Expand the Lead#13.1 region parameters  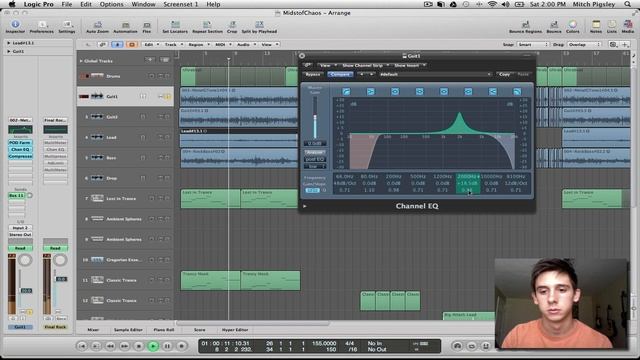pos(9,43)
